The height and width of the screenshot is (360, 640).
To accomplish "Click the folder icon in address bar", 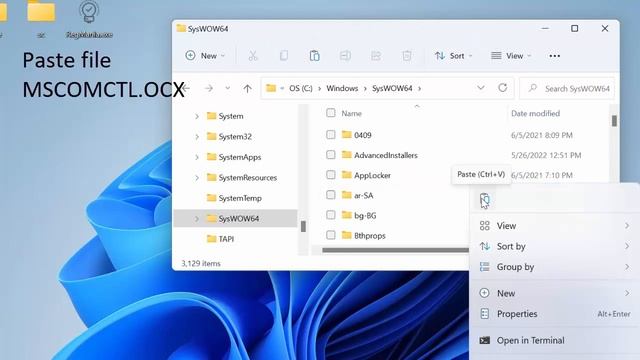I will [271, 88].
